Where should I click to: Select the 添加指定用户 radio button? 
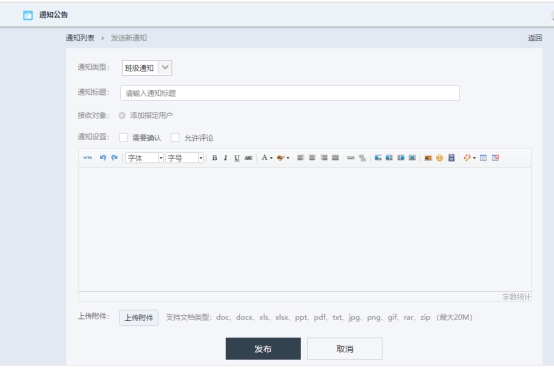point(122,116)
